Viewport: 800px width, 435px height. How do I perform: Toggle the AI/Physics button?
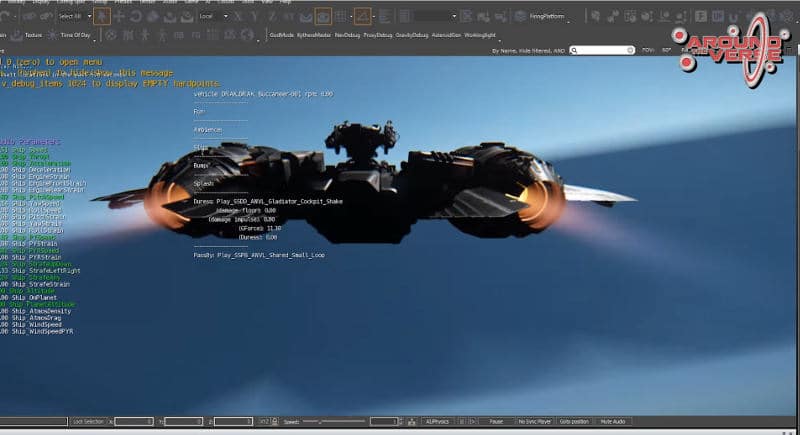tap(437, 422)
